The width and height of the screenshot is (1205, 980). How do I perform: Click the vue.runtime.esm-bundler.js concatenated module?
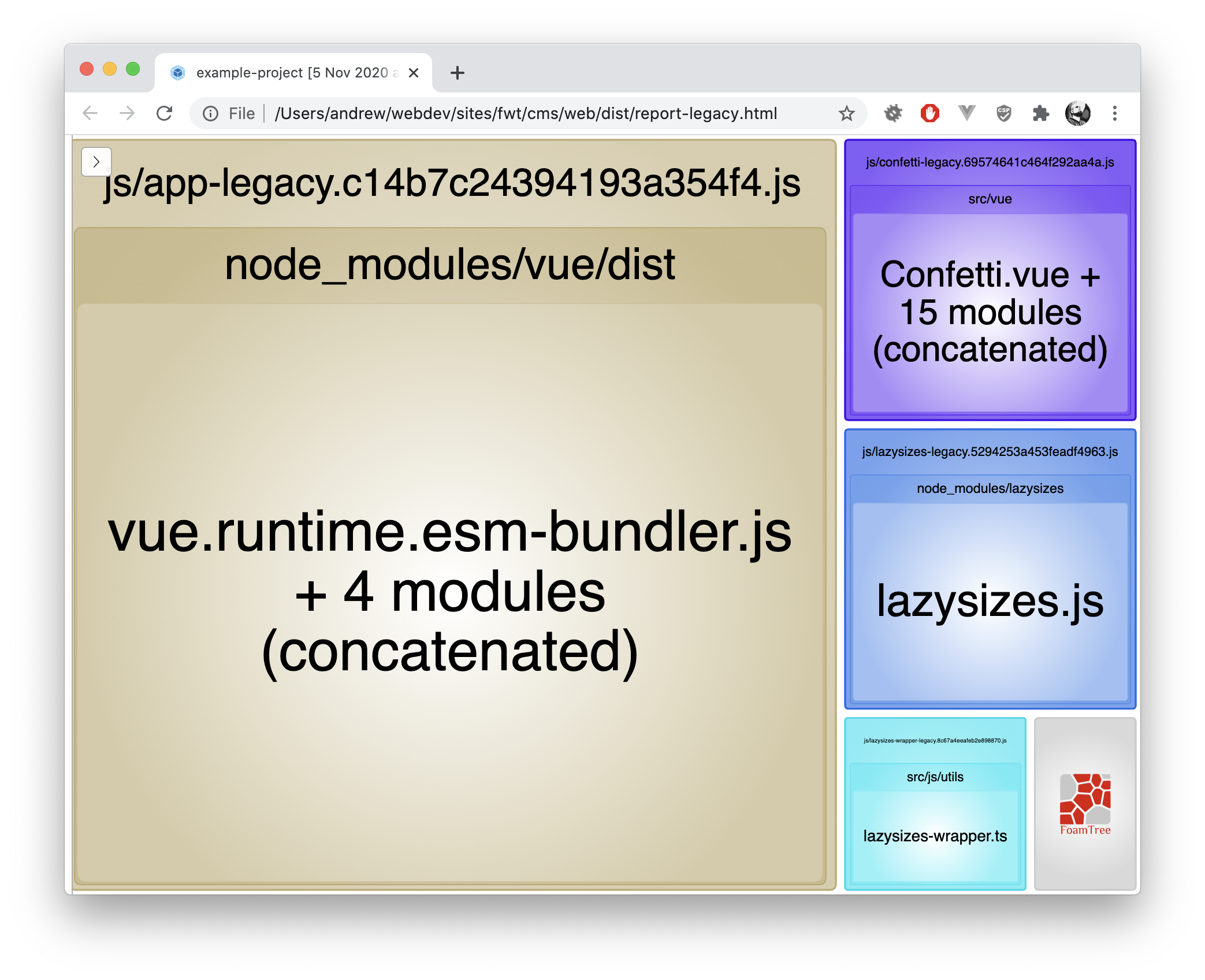point(450,592)
